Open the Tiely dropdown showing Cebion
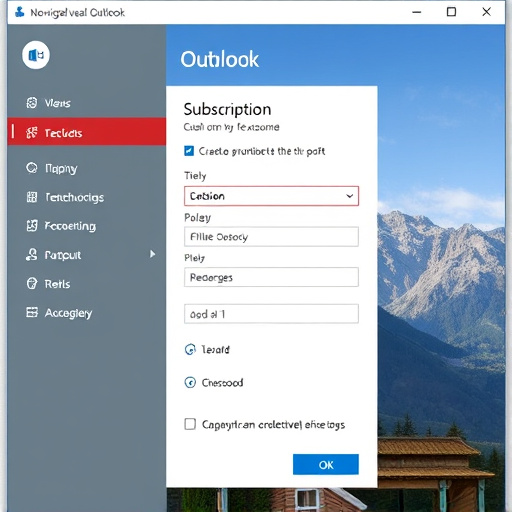The height and width of the screenshot is (512, 512). pyautogui.click(x=271, y=196)
